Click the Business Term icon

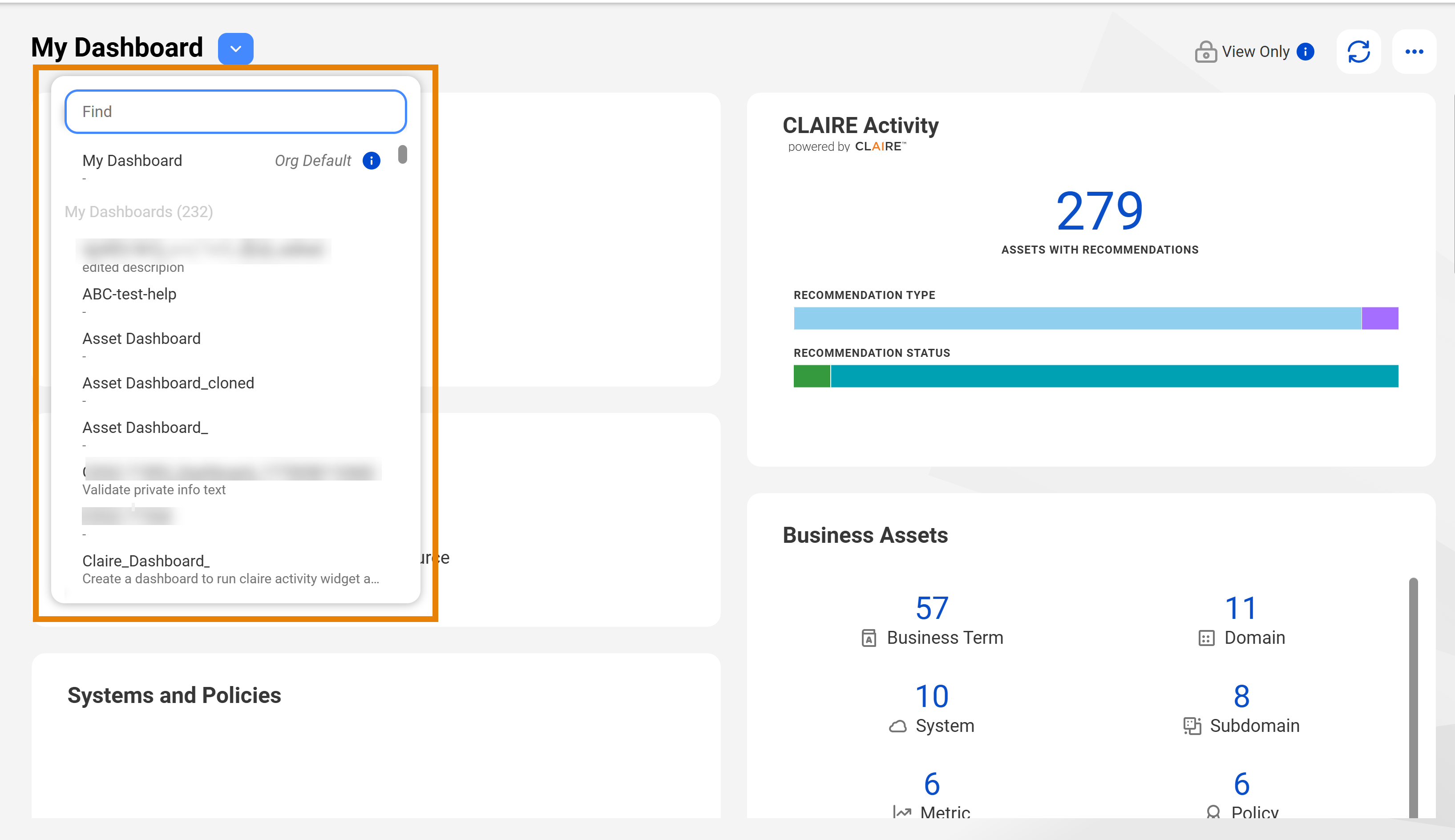[869, 638]
